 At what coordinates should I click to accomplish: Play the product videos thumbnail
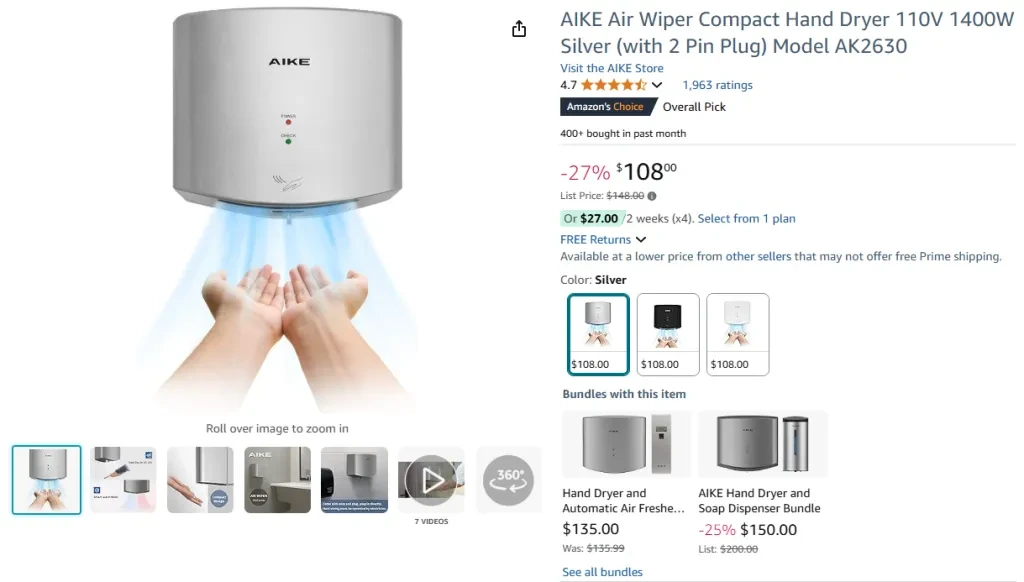coord(431,480)
